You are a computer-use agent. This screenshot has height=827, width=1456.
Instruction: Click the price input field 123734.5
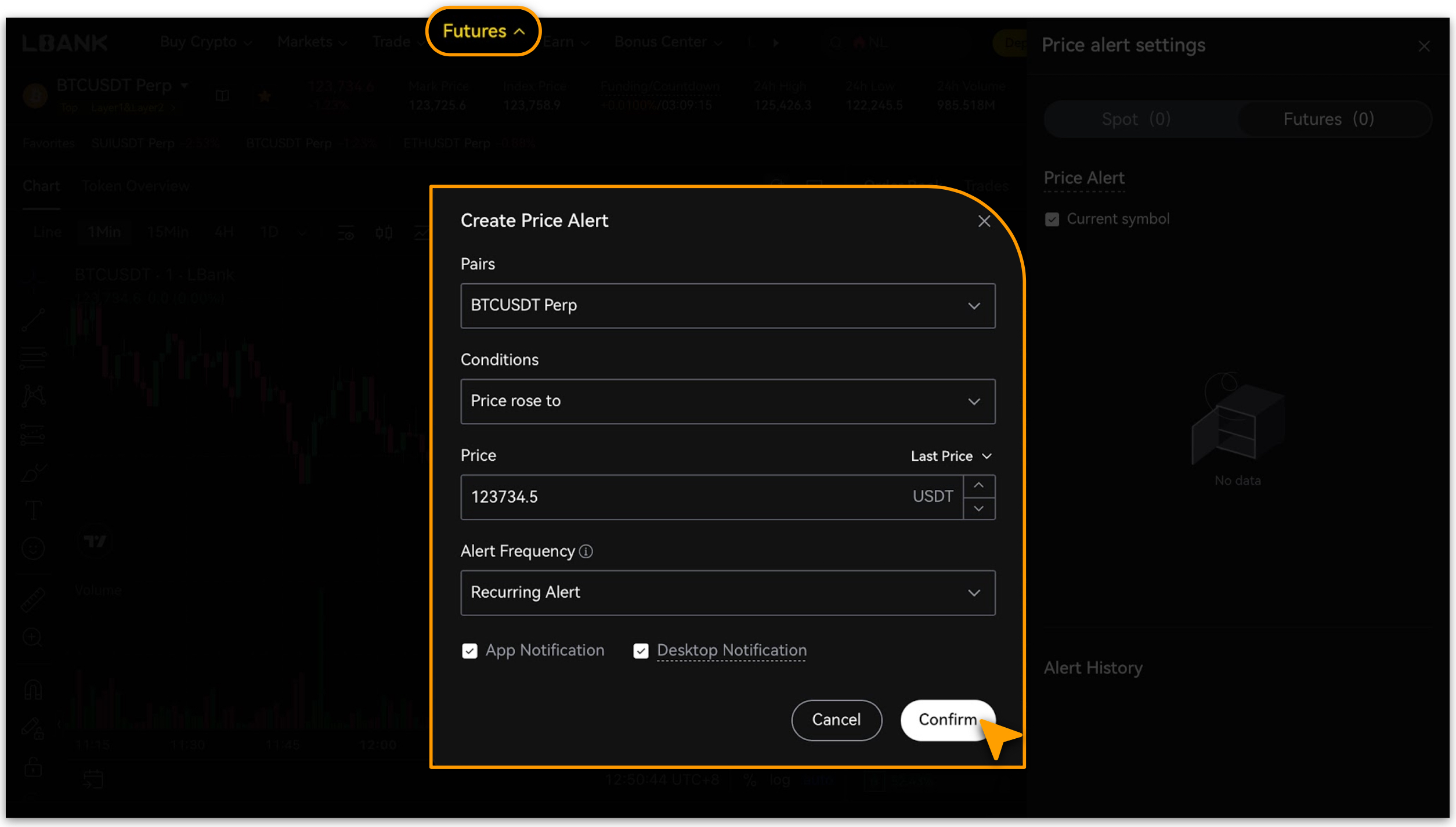[685, 497]
